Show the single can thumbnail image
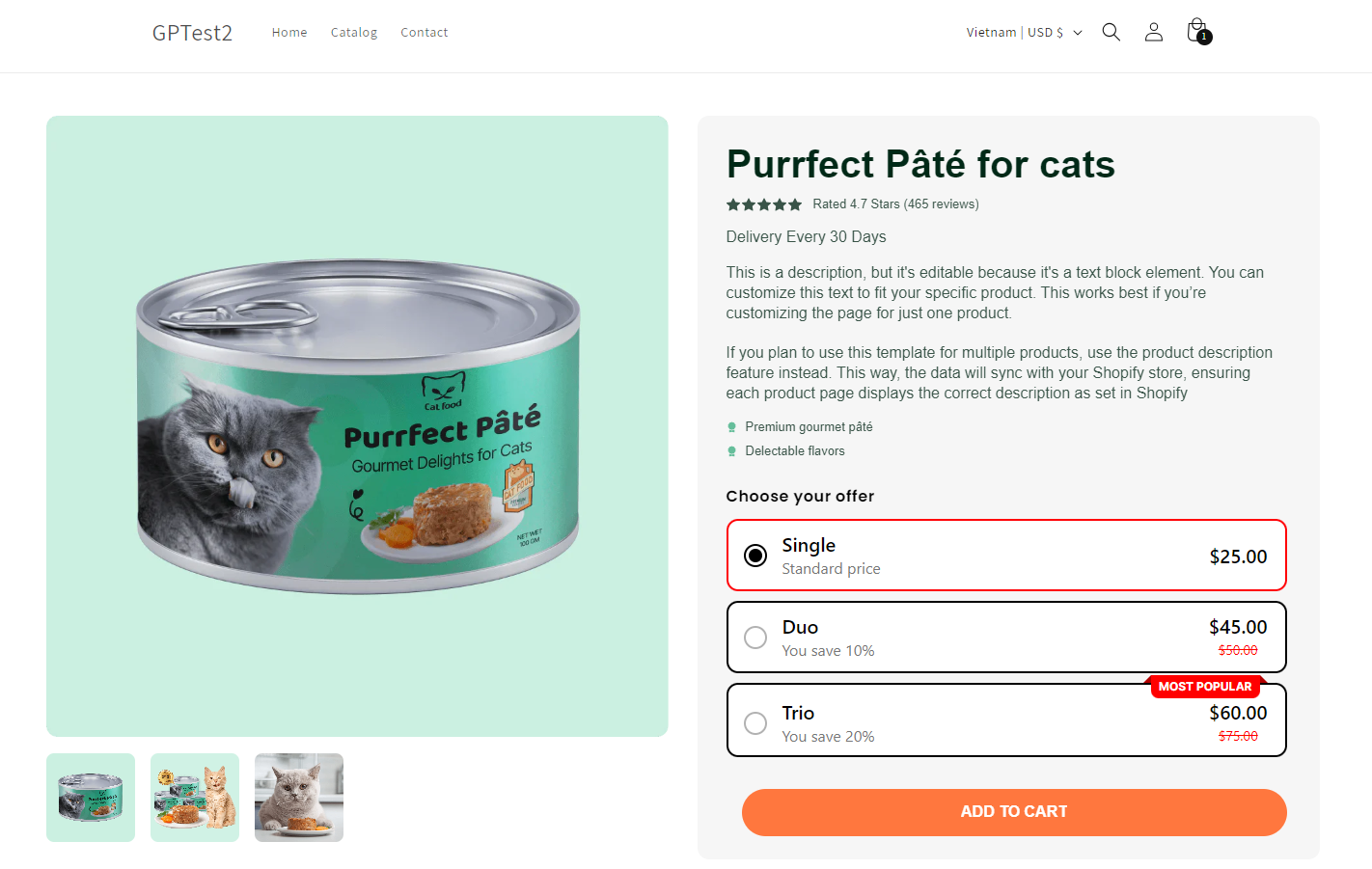 [x=91, y=798]
